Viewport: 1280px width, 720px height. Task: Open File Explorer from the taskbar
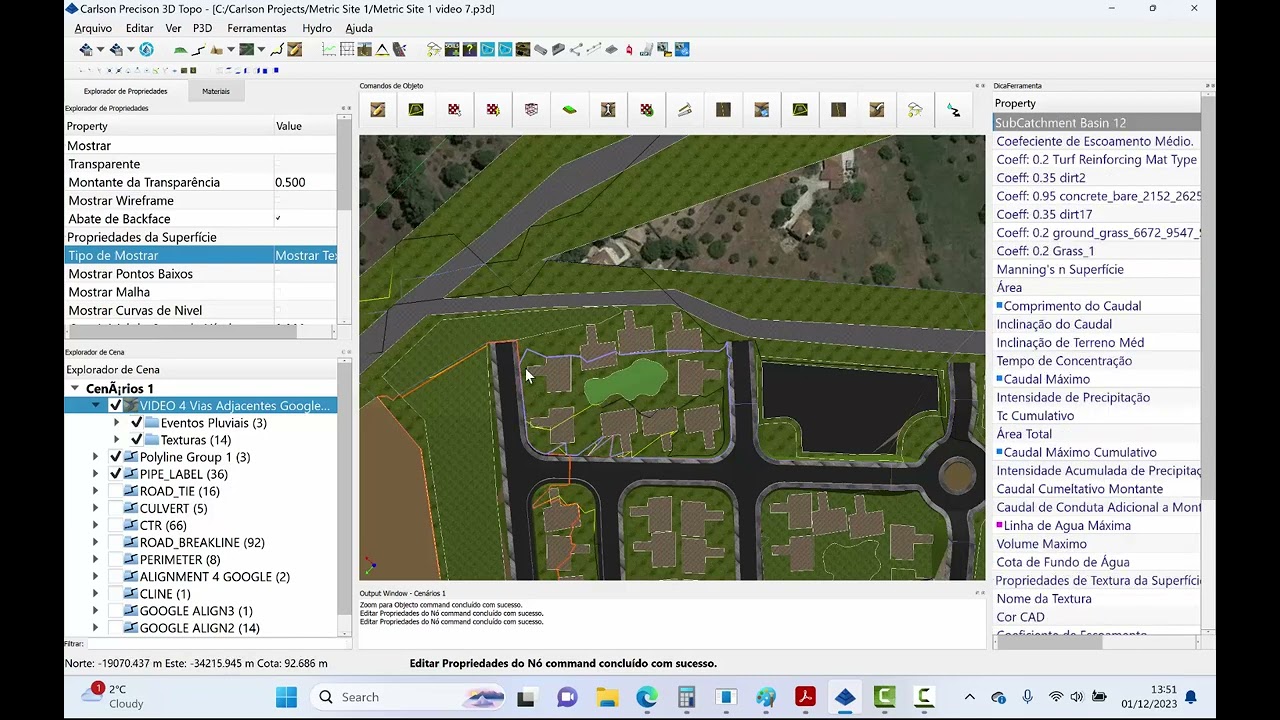tap(607, 697)
